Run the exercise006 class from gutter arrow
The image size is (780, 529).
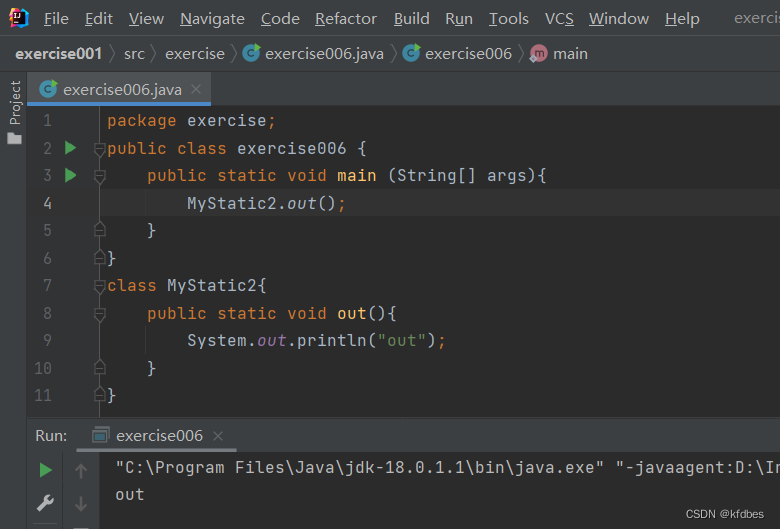[70, 148]
